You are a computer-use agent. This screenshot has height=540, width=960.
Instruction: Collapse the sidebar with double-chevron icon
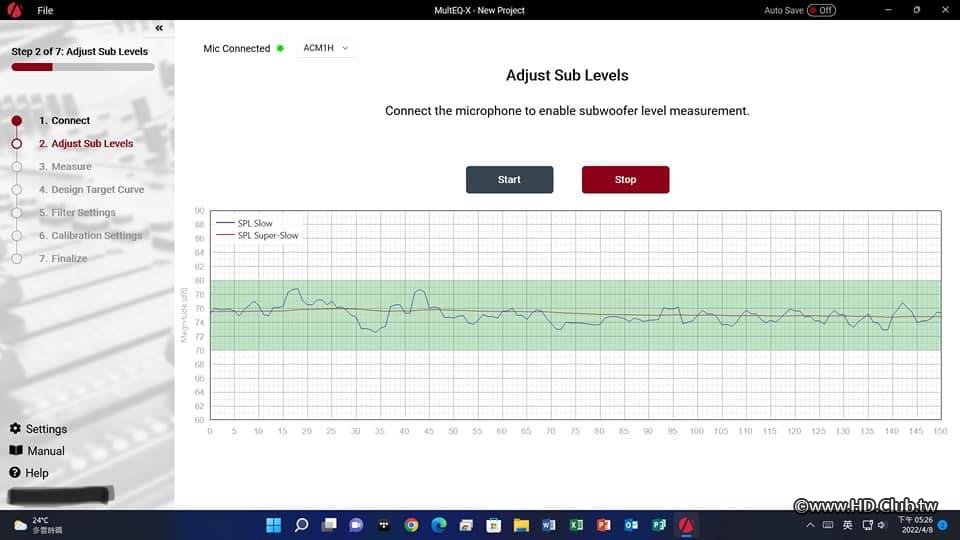(159, 28)
